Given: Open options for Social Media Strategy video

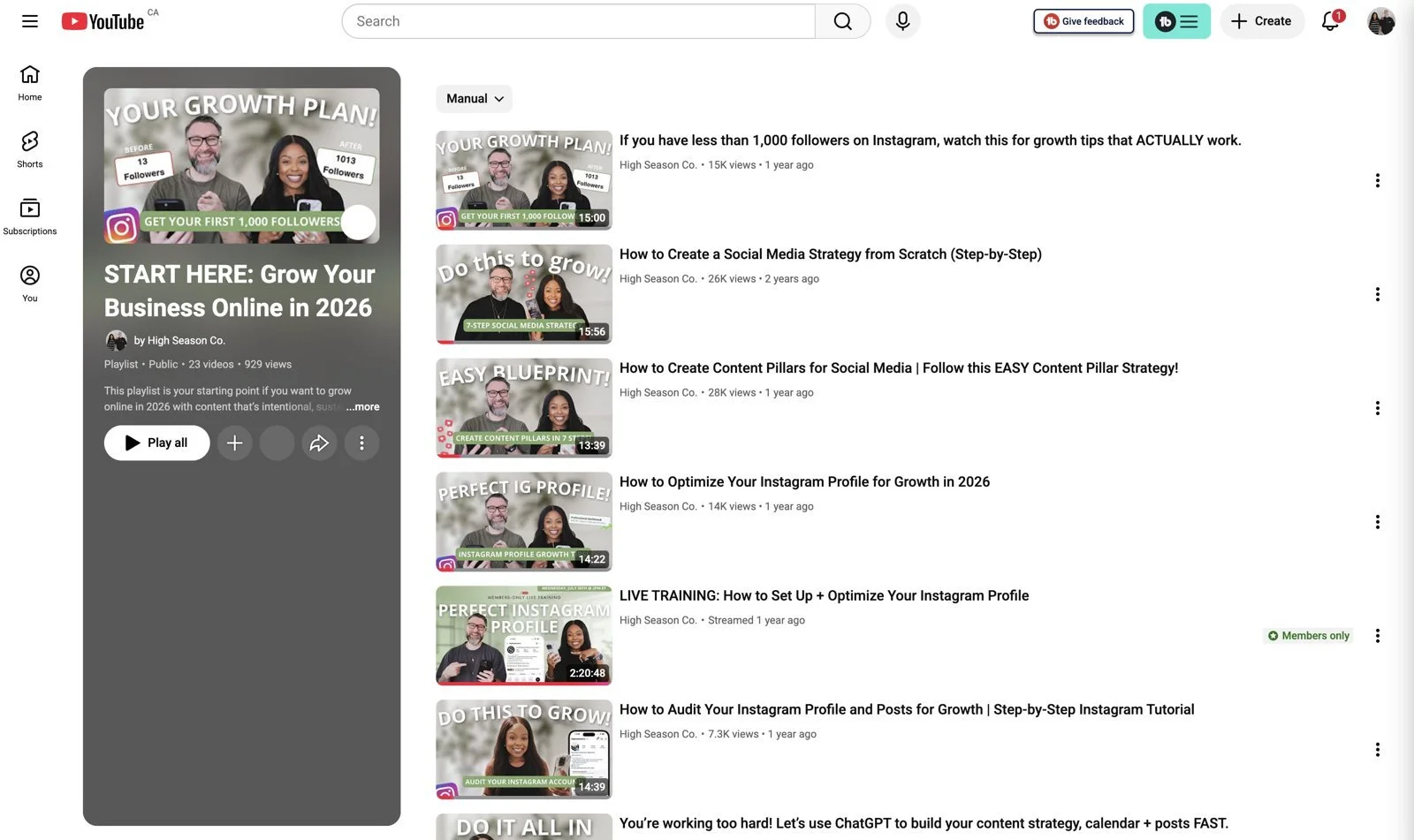Looking at the screenshot, I should tap(1377, 294).
